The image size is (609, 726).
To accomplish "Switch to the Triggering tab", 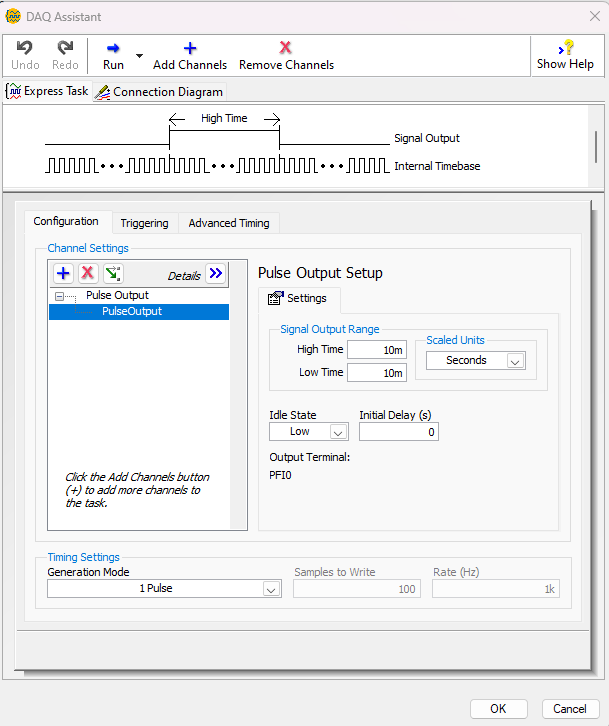I will coord(144,223).
